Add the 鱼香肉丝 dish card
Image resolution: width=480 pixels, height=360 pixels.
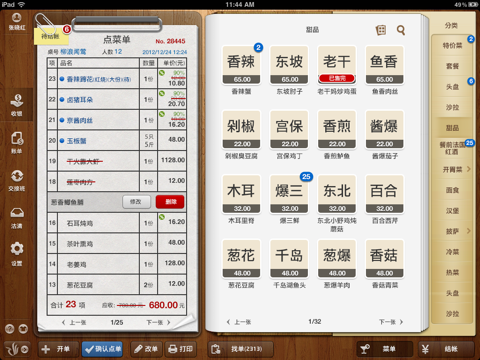(x=384, y=65)
